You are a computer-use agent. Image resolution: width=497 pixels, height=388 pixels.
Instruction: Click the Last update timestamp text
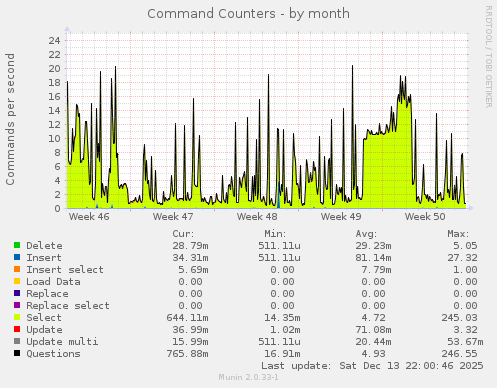(x=372, y=366)
